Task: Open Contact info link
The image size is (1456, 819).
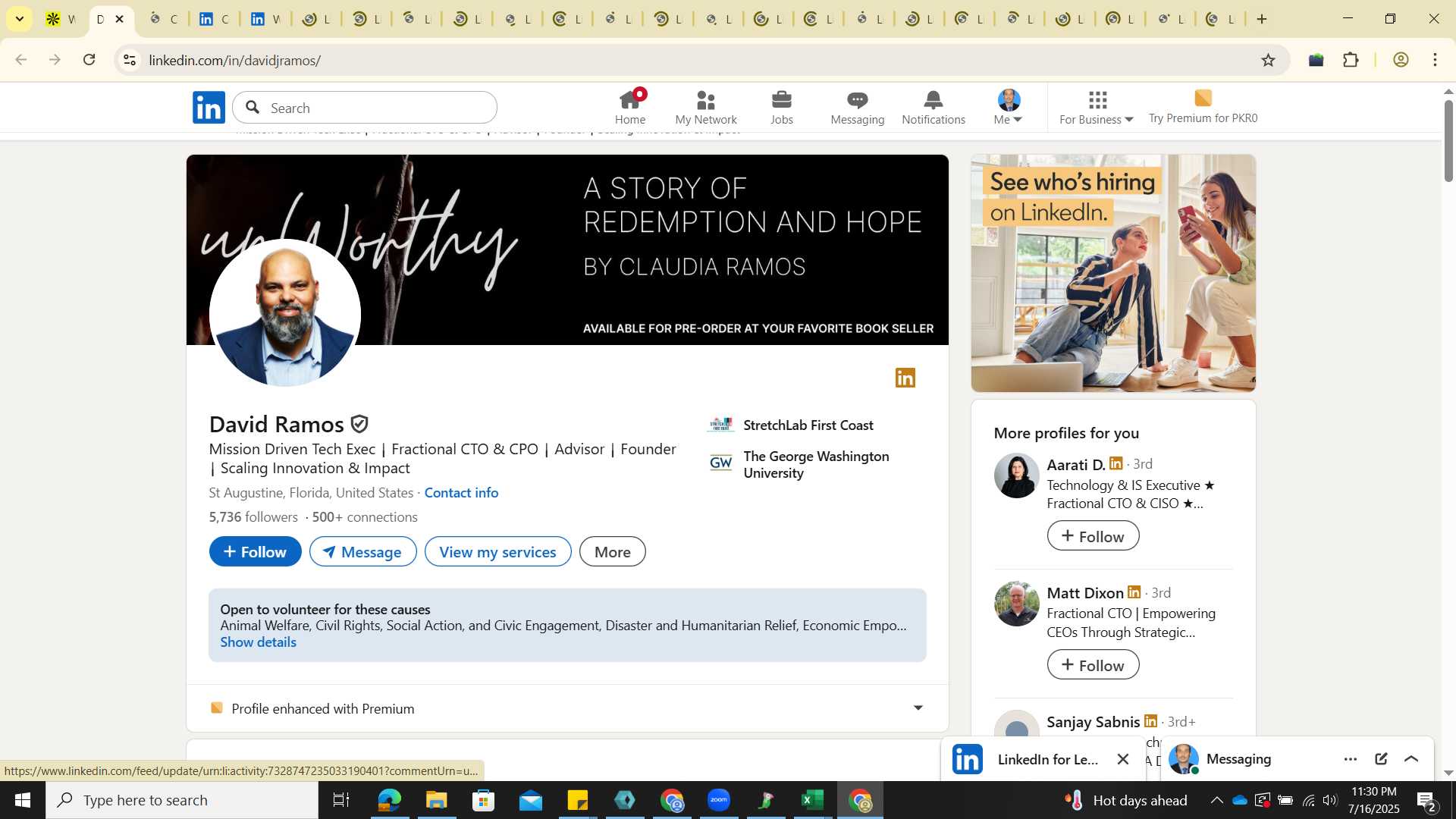Action: [x=461, y=493]
